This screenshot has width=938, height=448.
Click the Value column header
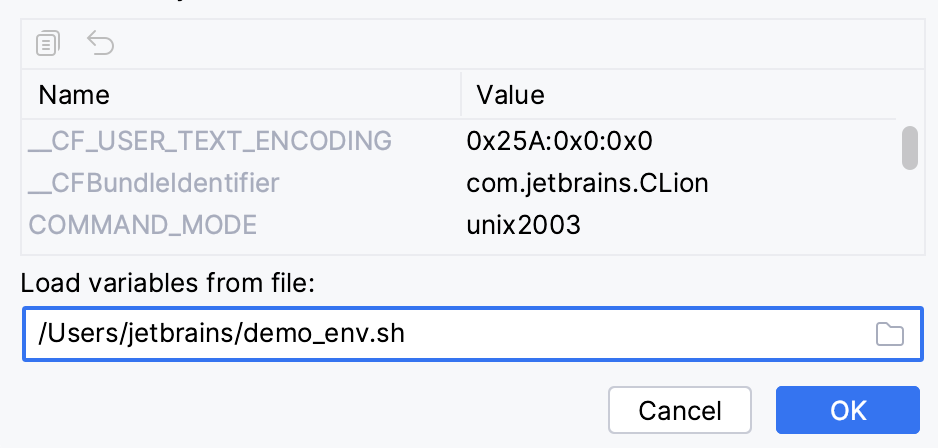tap(510, 96)
